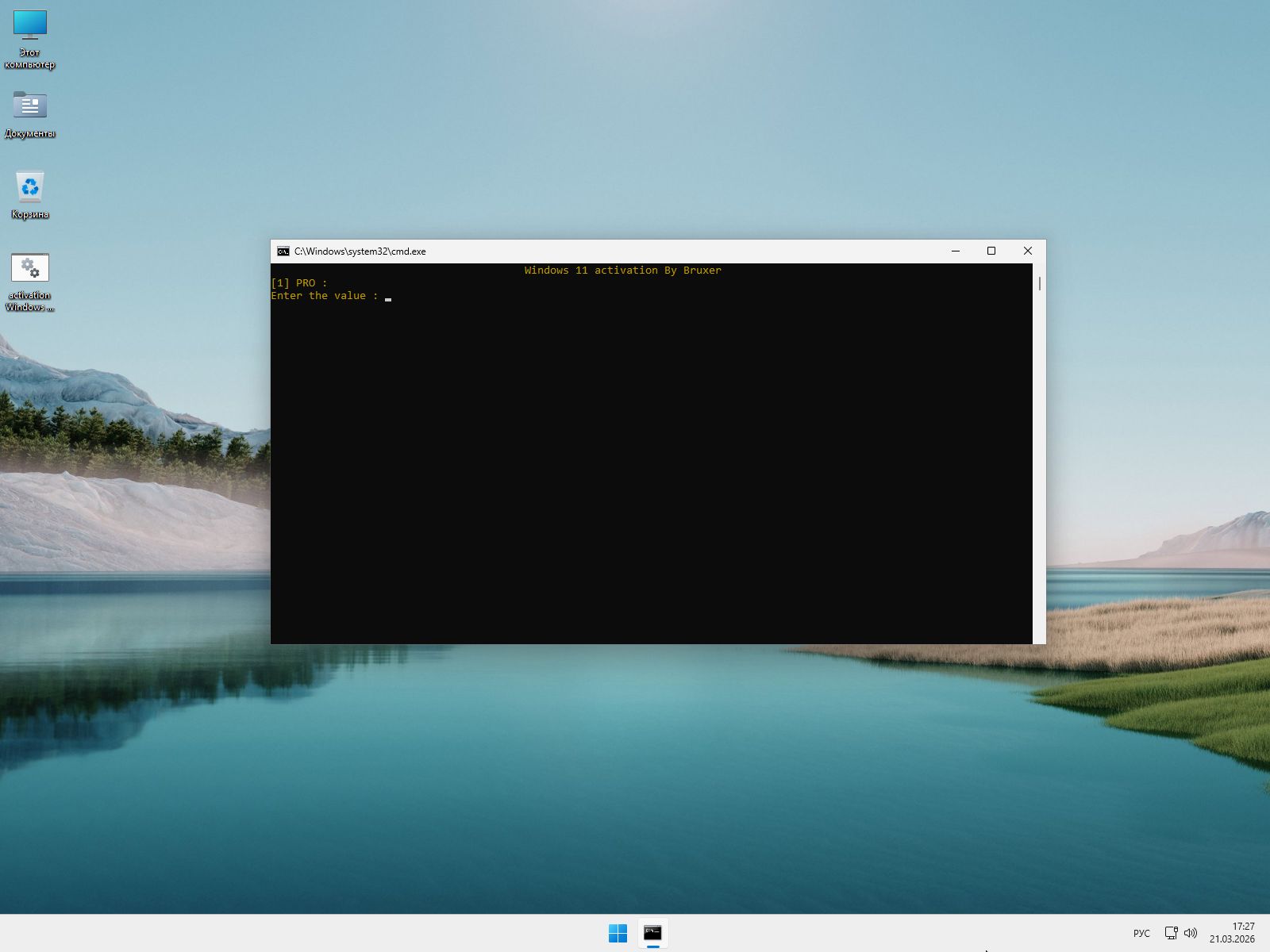Viewport: 1270px width, 952px height.
Task: Click the cmd icon in taskbar
Action: [652, 933]
